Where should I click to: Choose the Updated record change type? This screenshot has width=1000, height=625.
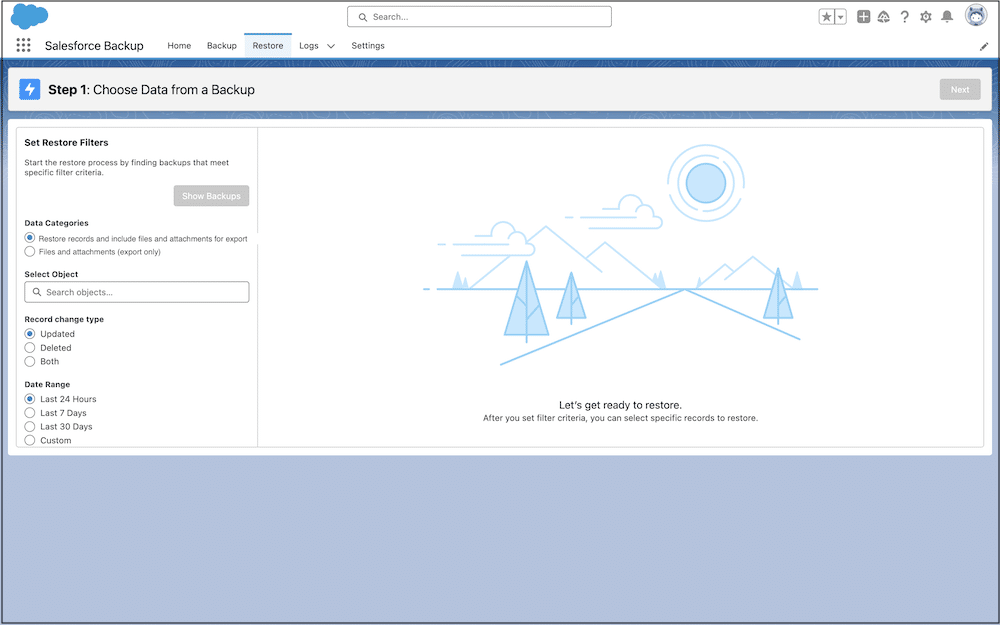point(29,334)
